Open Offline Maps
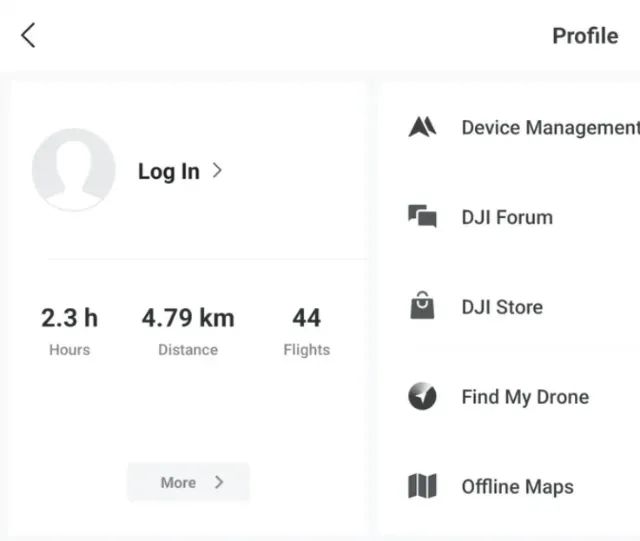Screen dimensions: 640x541 [518, 487]
